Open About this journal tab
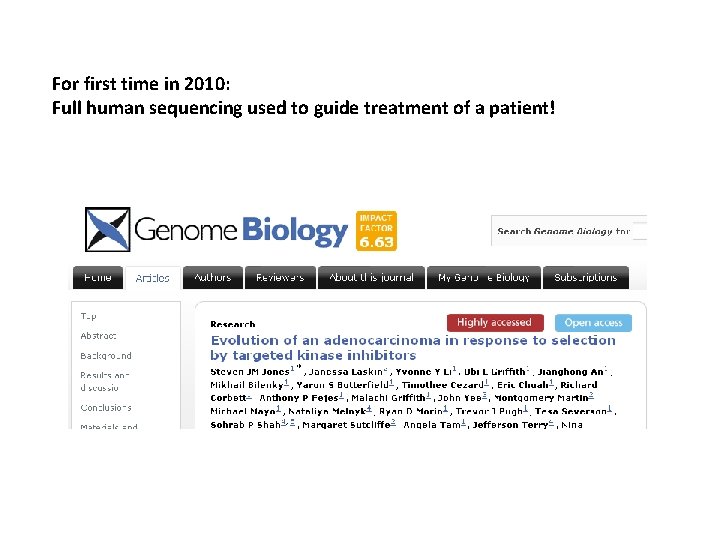The image size is (720, 540). (371, 277)
